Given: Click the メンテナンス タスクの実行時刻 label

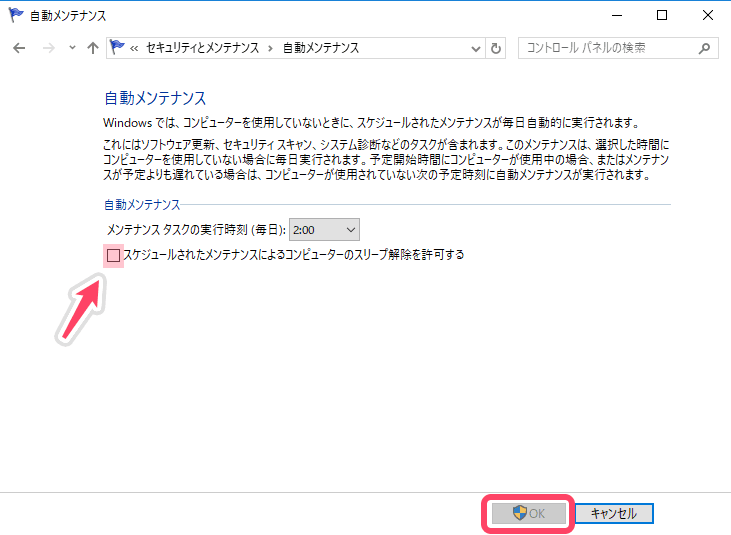Looking at the screenshot, I should (196, 230).
